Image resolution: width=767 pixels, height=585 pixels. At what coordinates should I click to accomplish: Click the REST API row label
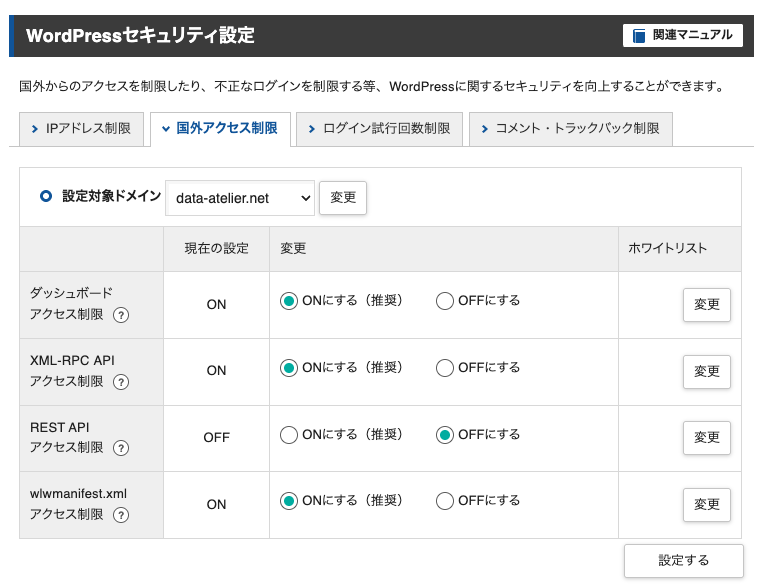[x=67, y=437]
